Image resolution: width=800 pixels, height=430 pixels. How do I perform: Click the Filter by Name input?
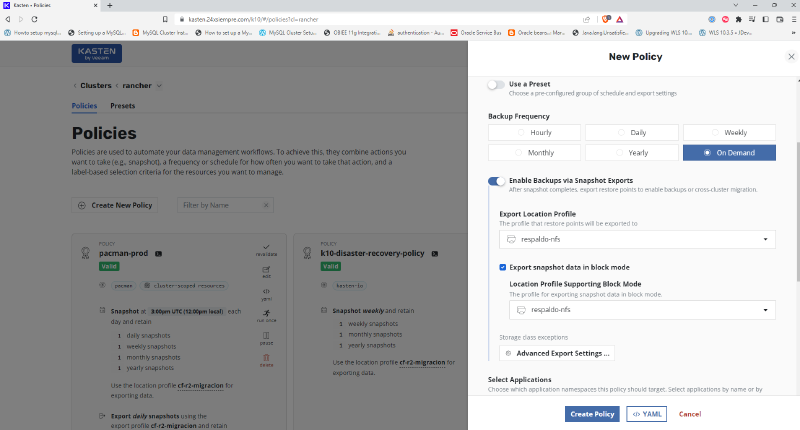221,205
